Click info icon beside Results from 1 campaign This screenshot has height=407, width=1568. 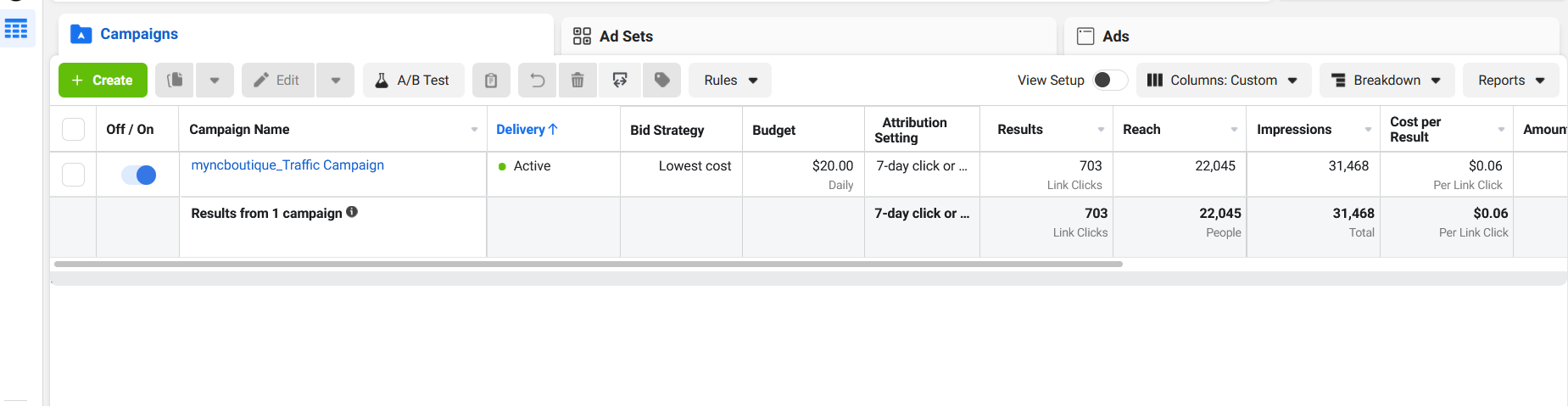click(352, 212)
